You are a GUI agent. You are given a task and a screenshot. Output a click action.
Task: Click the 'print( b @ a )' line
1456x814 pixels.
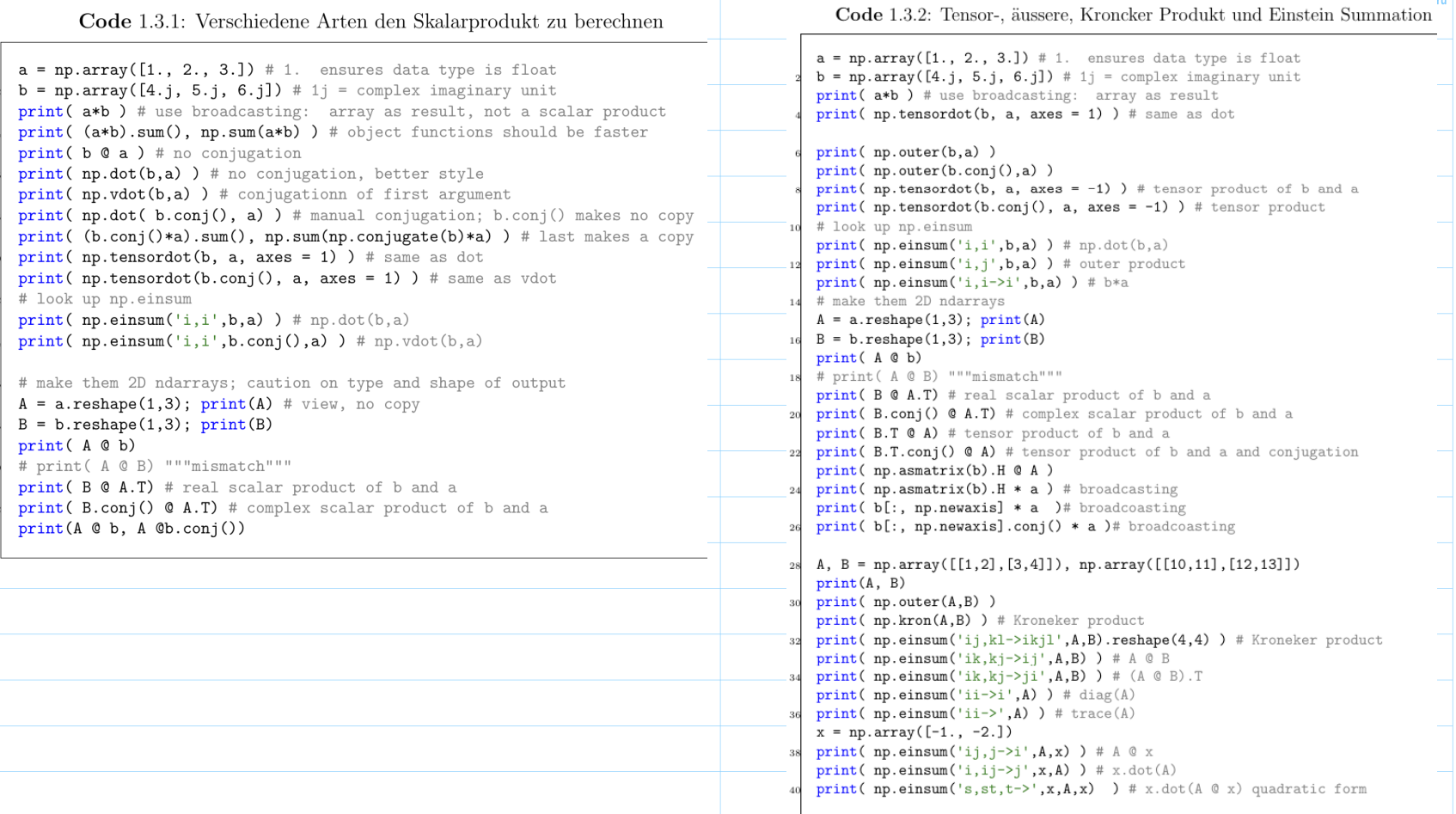[x=159, y=153]
